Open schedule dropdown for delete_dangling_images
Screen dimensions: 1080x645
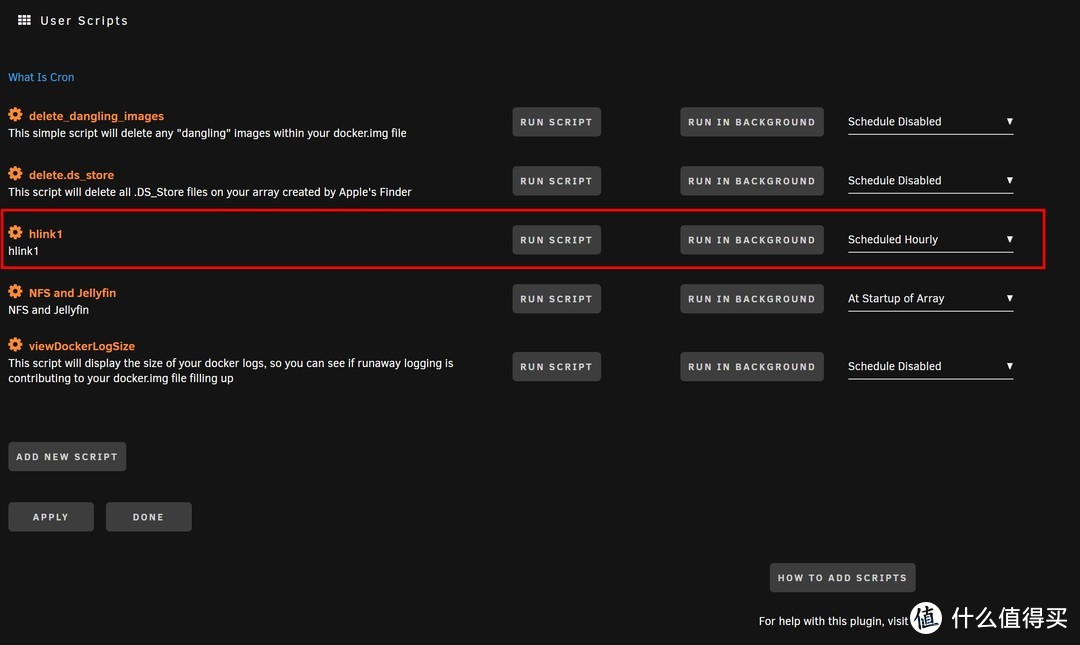coord(930,122)
